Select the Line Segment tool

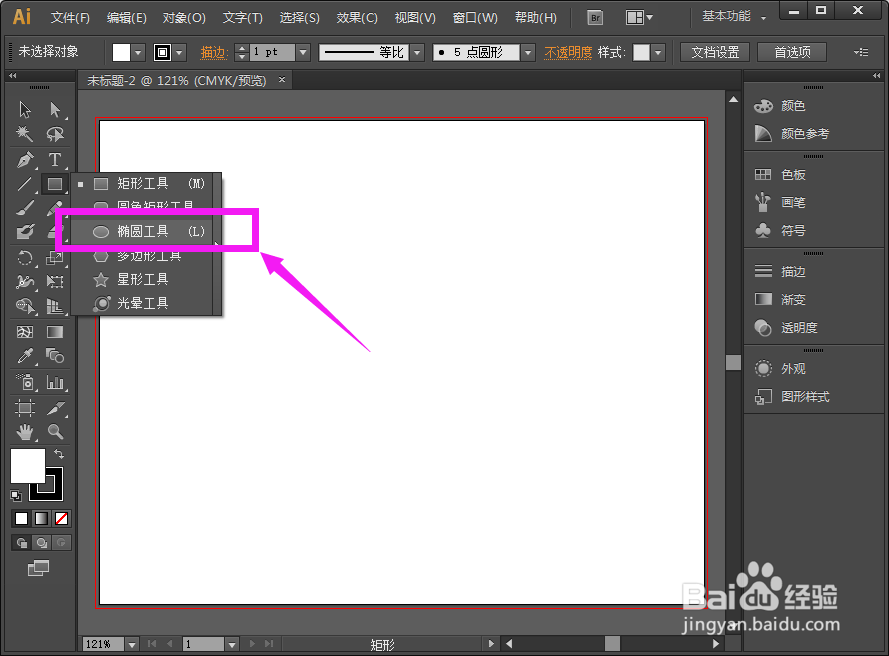24,184
